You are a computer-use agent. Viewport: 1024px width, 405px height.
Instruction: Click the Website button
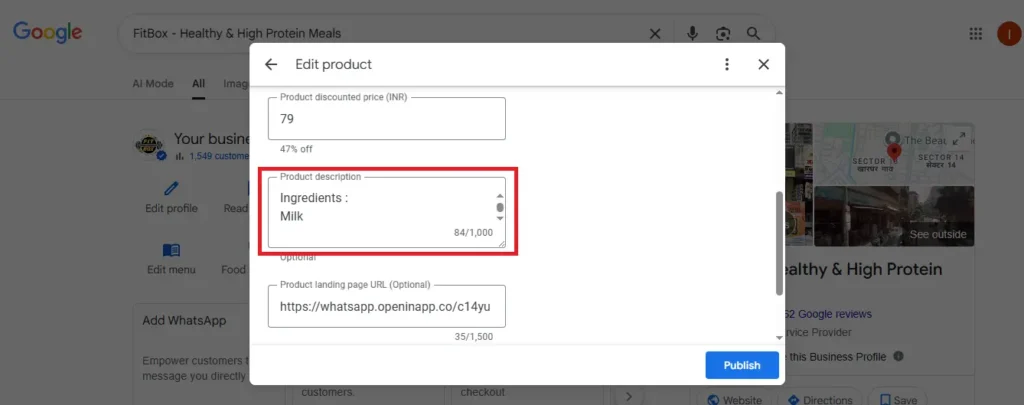coord(734,400)
